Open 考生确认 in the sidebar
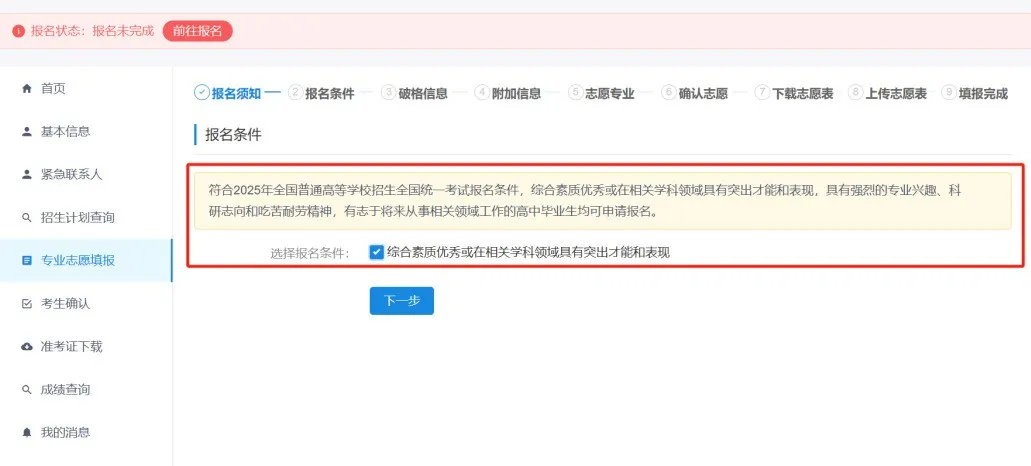Image resolution: width=1031 pixels, height=466 pixels. tap(86, 304)
